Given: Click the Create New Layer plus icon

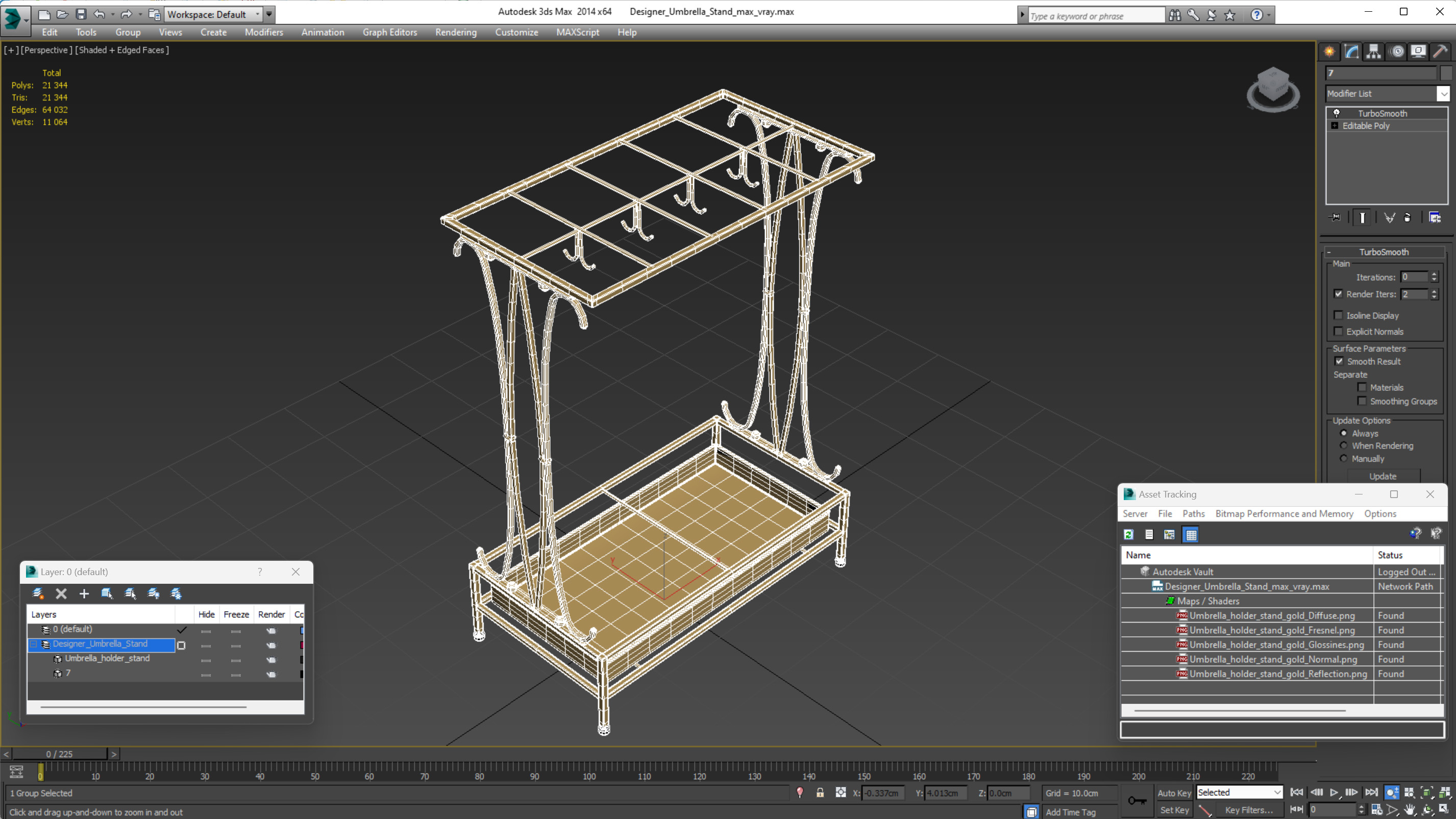Looking at the screenshot, I should (84, 593).
